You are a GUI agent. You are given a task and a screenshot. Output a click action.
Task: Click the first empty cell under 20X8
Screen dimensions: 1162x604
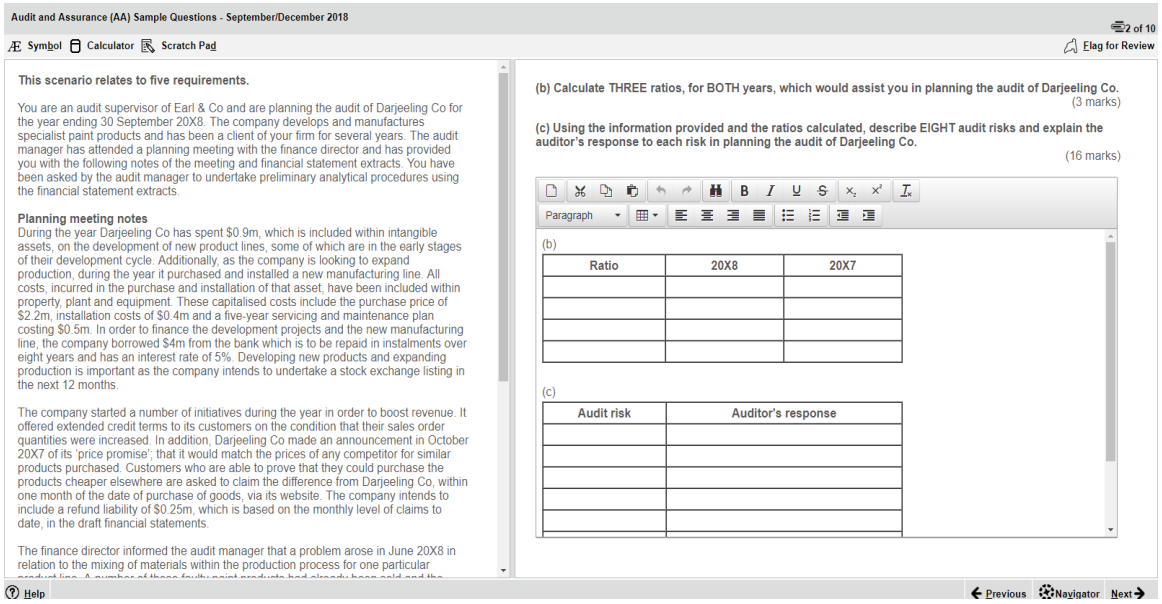pyautogui.click(x=724, y=287)
